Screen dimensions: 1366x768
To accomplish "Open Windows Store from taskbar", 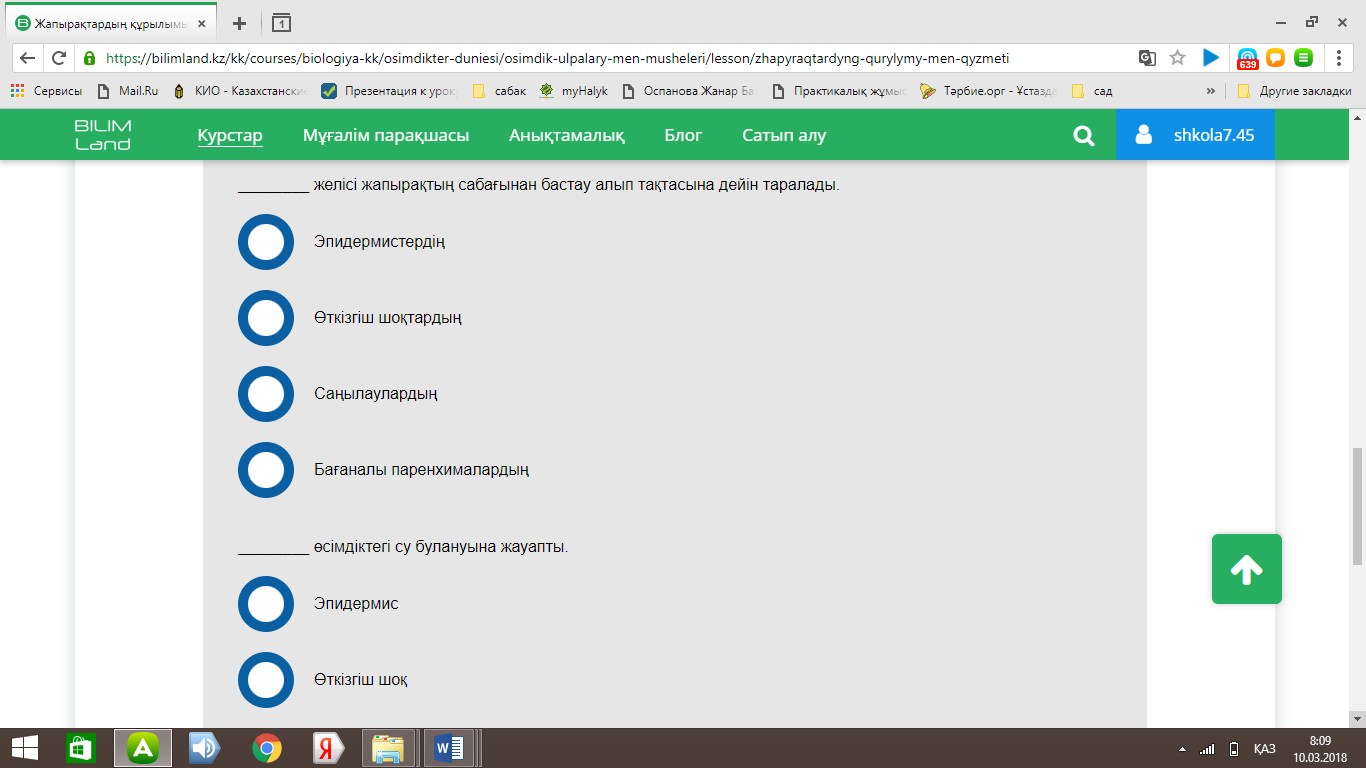I will tap(80, 748).
